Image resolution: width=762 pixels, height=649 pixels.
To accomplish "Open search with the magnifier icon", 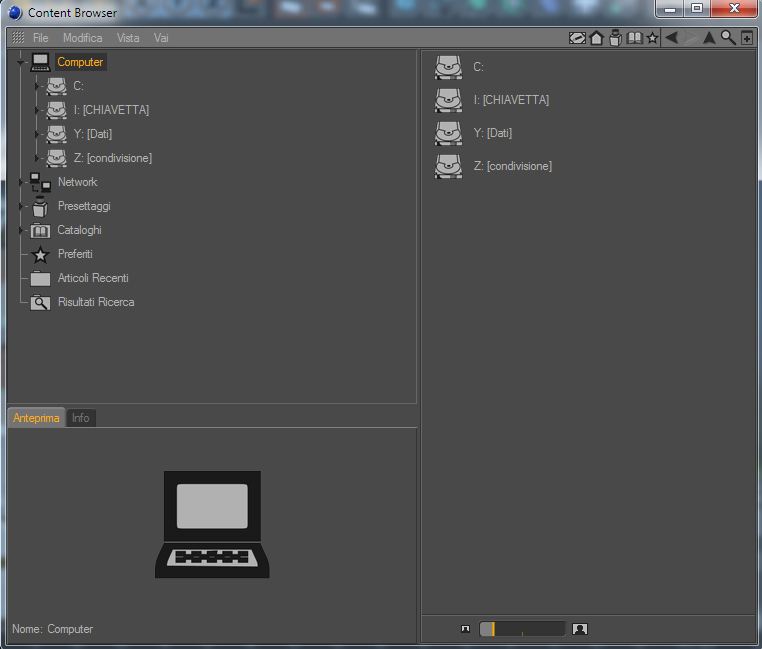I will (728, 37).
